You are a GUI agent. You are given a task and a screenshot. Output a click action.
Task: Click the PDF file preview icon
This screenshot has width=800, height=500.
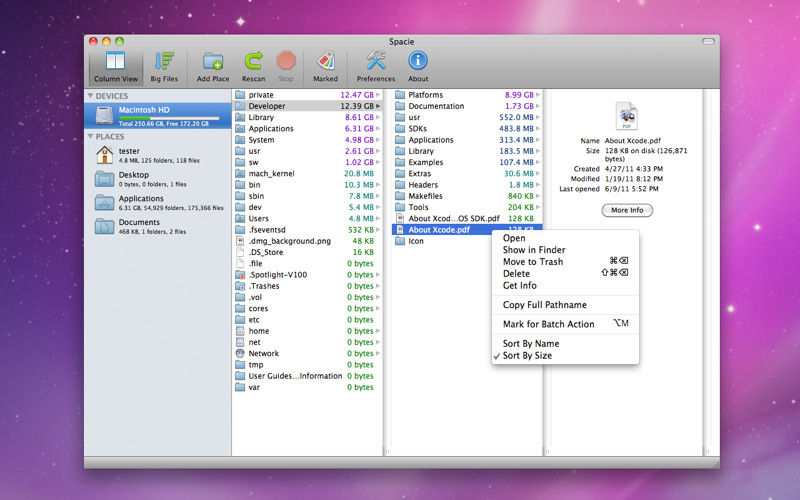(627, 116)
